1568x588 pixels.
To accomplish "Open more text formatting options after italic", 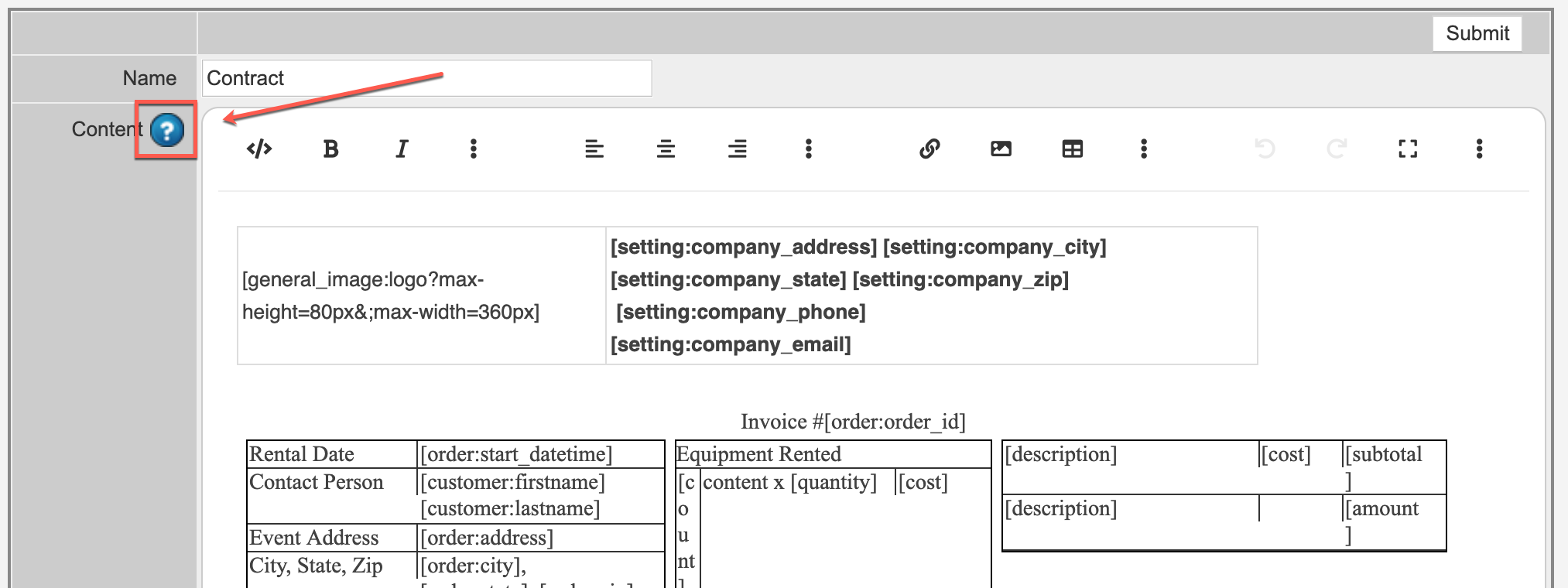I will point(474,149).
